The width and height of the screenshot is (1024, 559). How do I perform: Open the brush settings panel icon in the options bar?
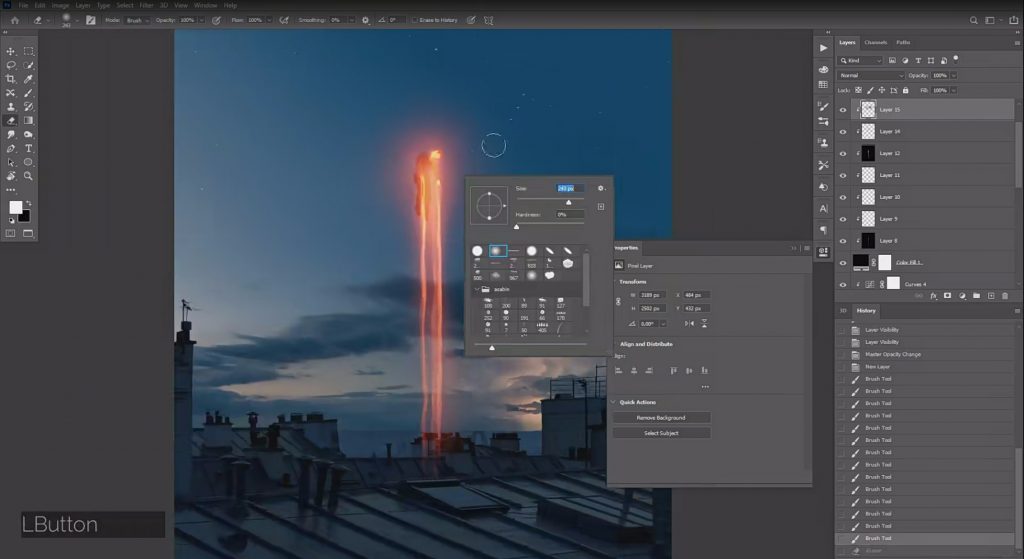tap(91, 20)
